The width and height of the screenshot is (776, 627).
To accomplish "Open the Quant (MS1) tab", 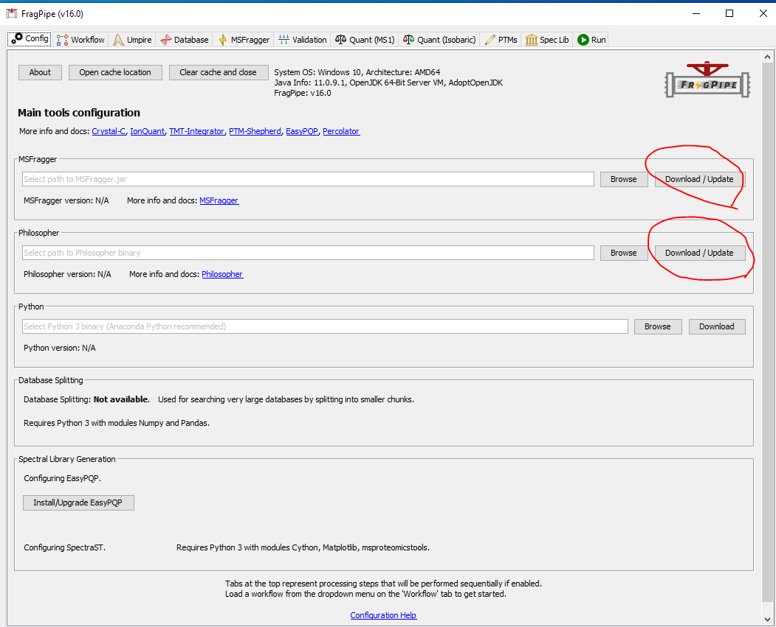I will [365, 40].
